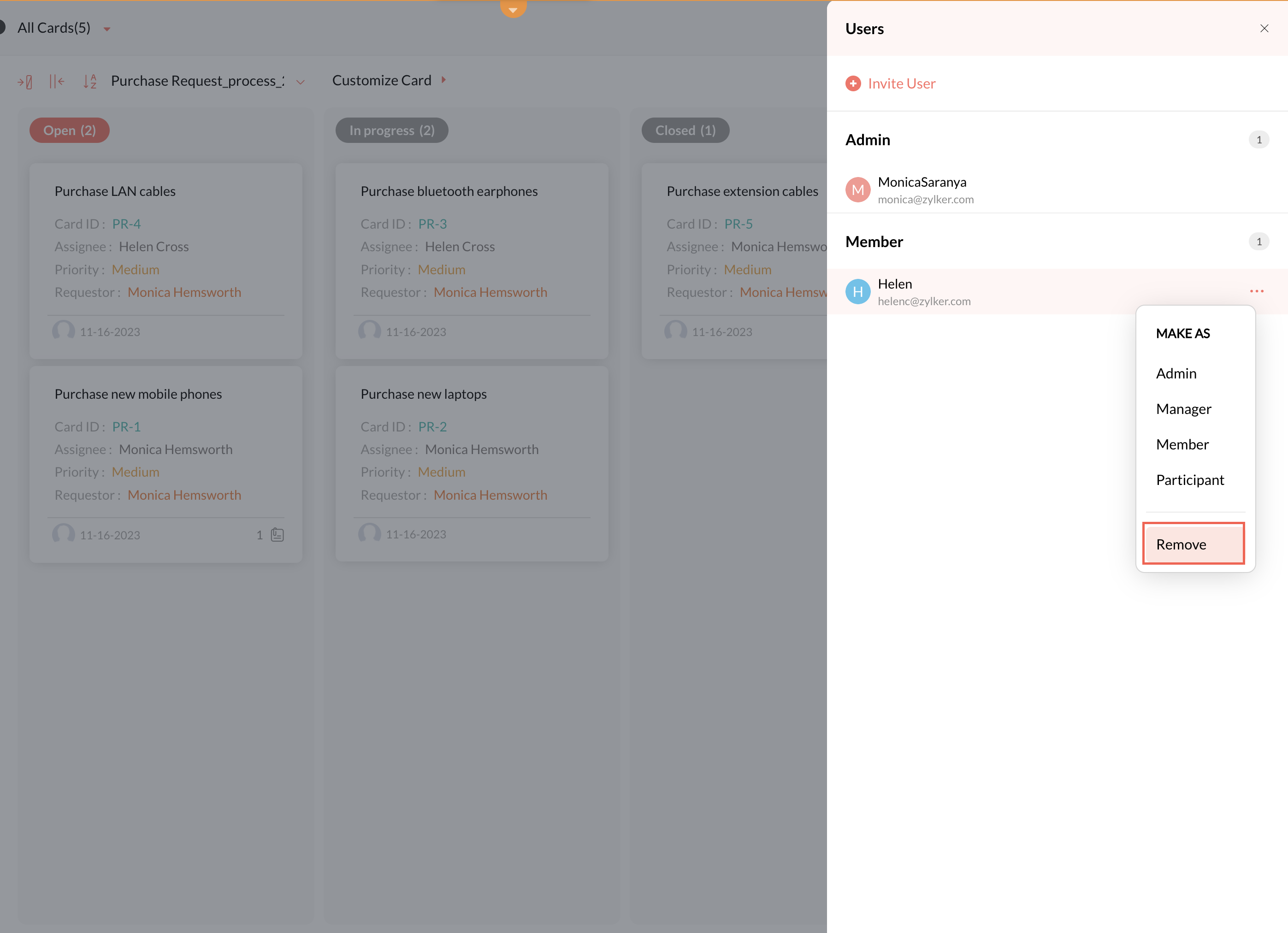Open the three-dot menu for Helen

[x=1256, y=291]
